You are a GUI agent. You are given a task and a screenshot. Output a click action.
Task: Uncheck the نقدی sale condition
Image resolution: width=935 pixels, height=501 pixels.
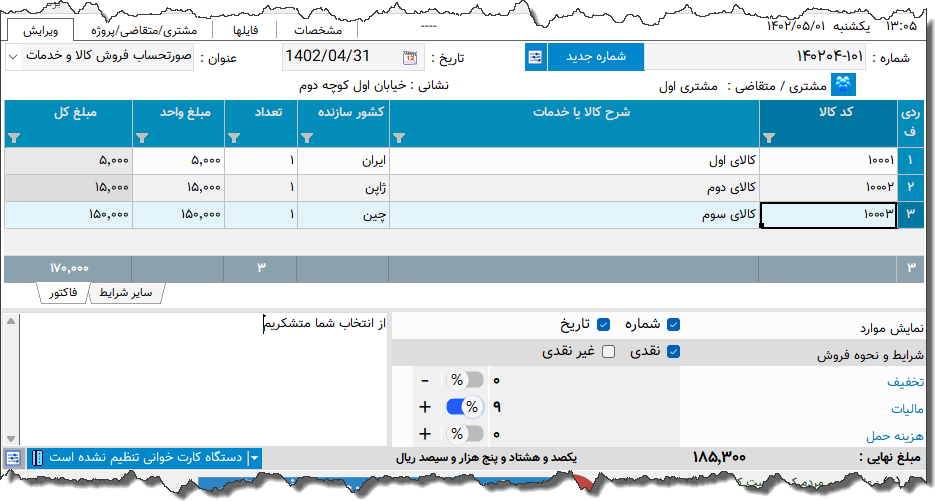tap(673, 352)
